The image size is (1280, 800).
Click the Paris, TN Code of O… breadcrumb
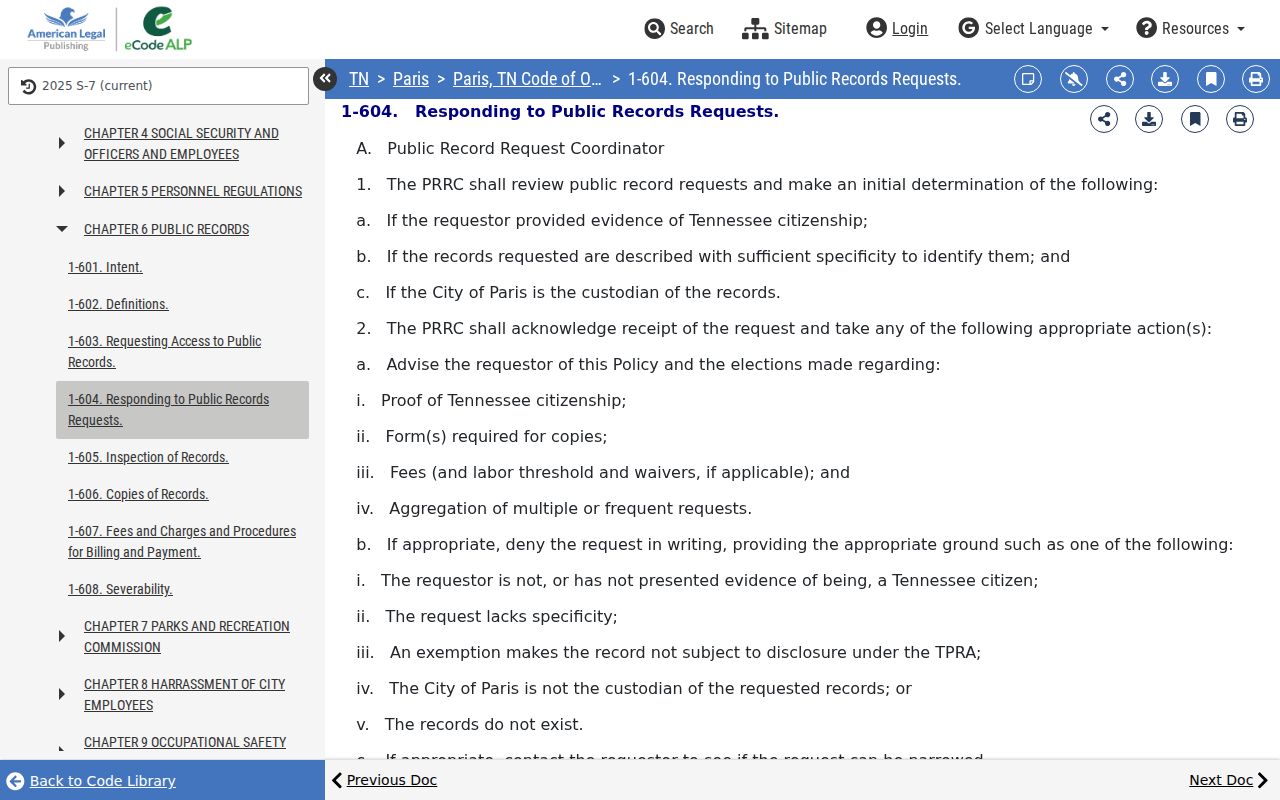pos(527,79)
